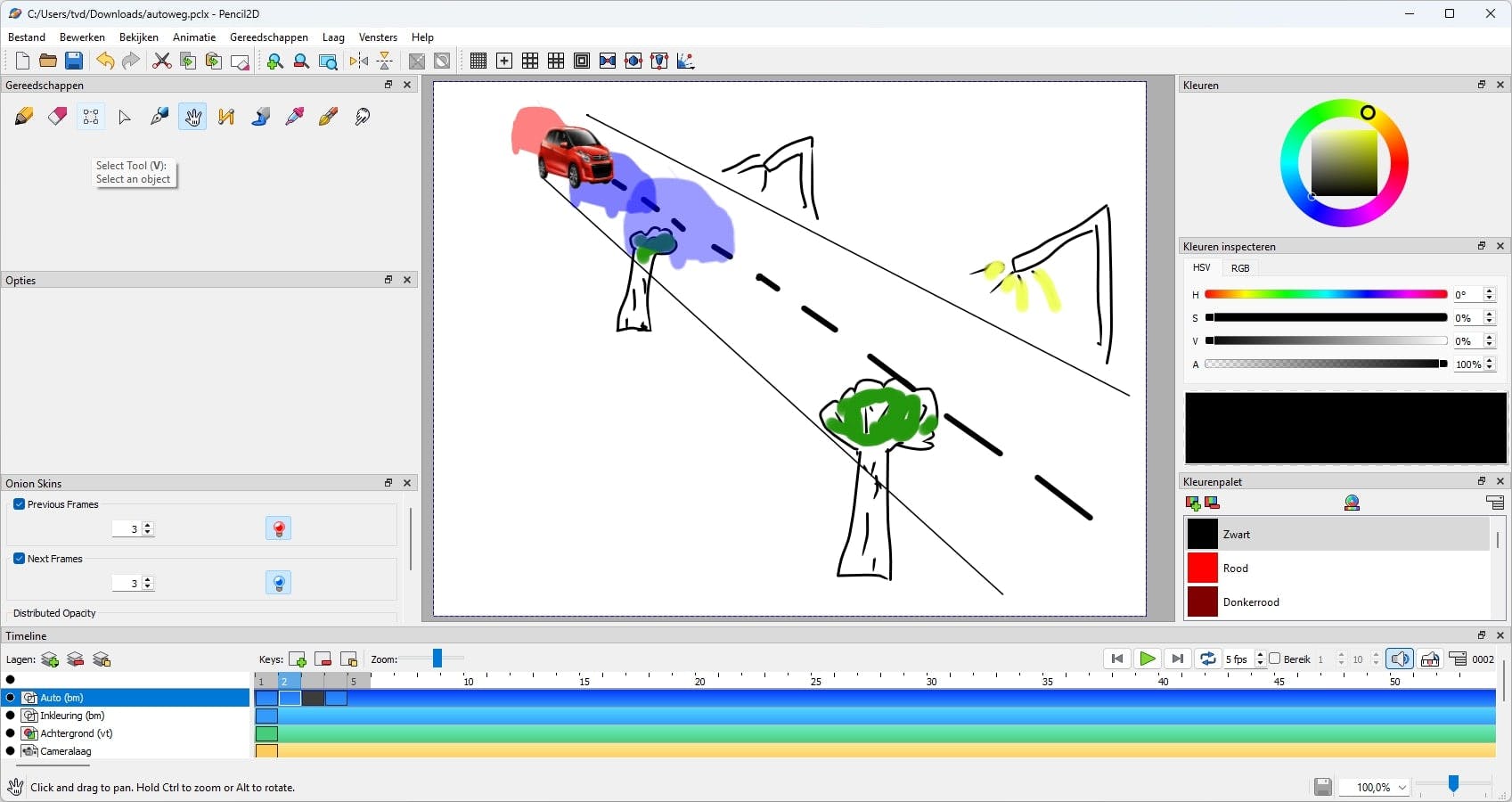Add a new layer in timeline
The width and height of the screenshot is (1512, 802).
click(50, 659)
